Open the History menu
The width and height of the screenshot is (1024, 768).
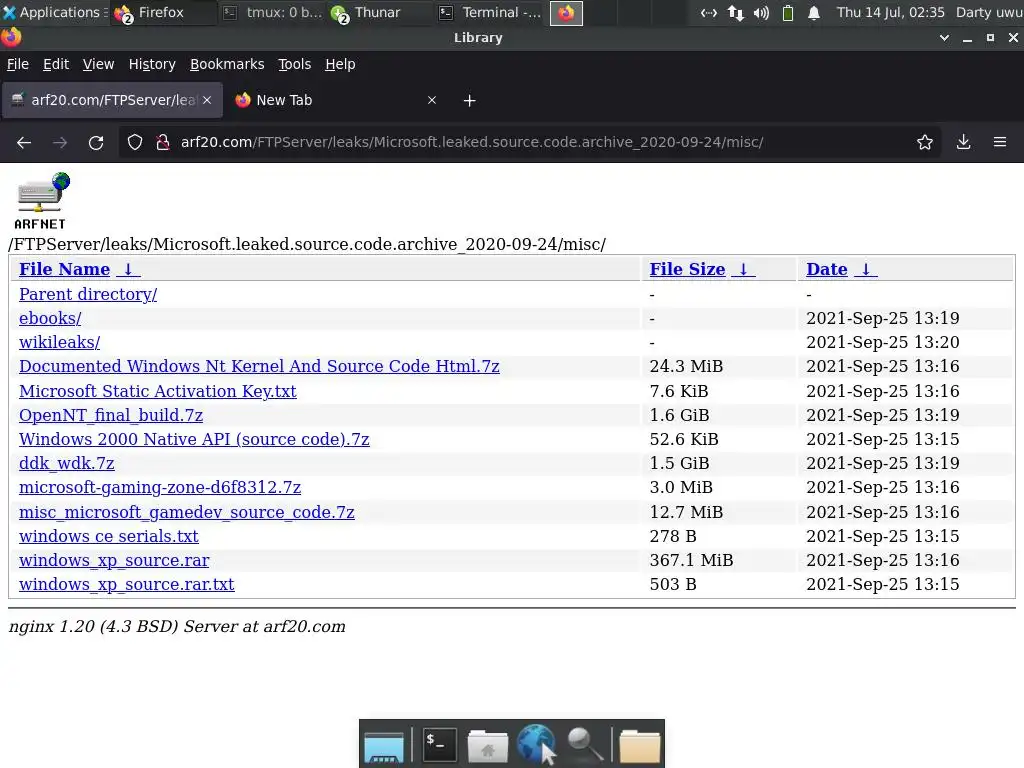152,64
